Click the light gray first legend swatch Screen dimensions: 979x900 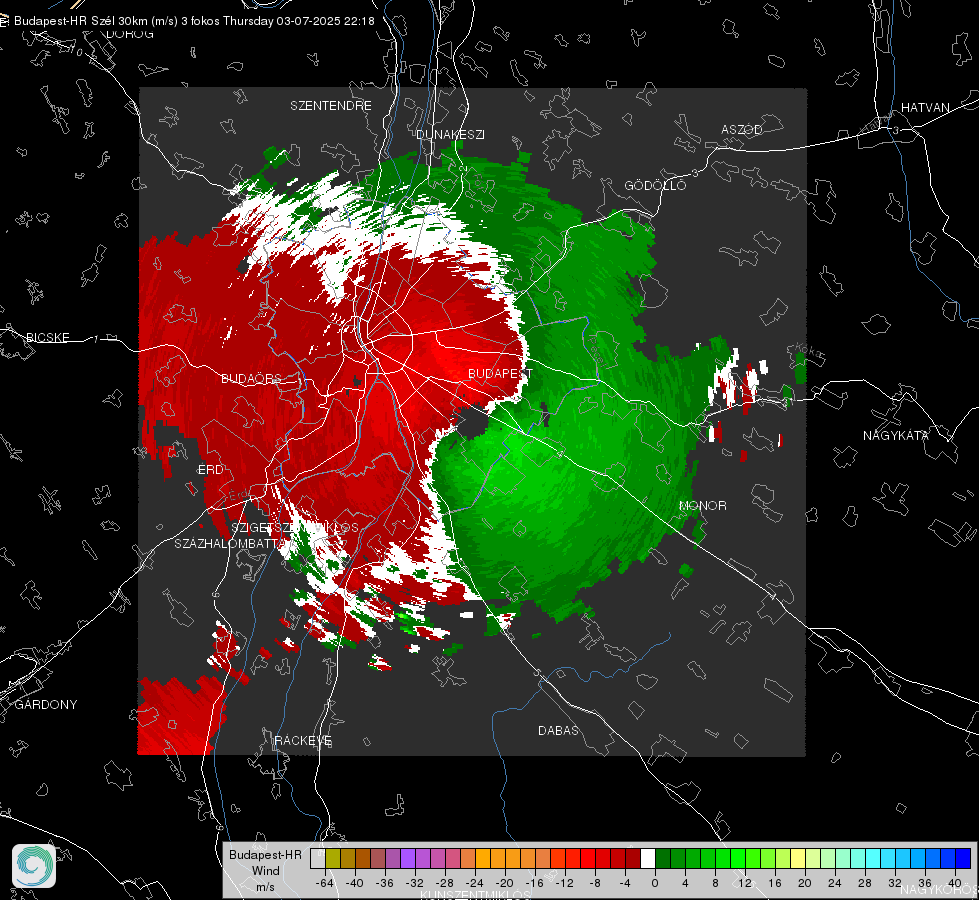(x=317, y=859)
